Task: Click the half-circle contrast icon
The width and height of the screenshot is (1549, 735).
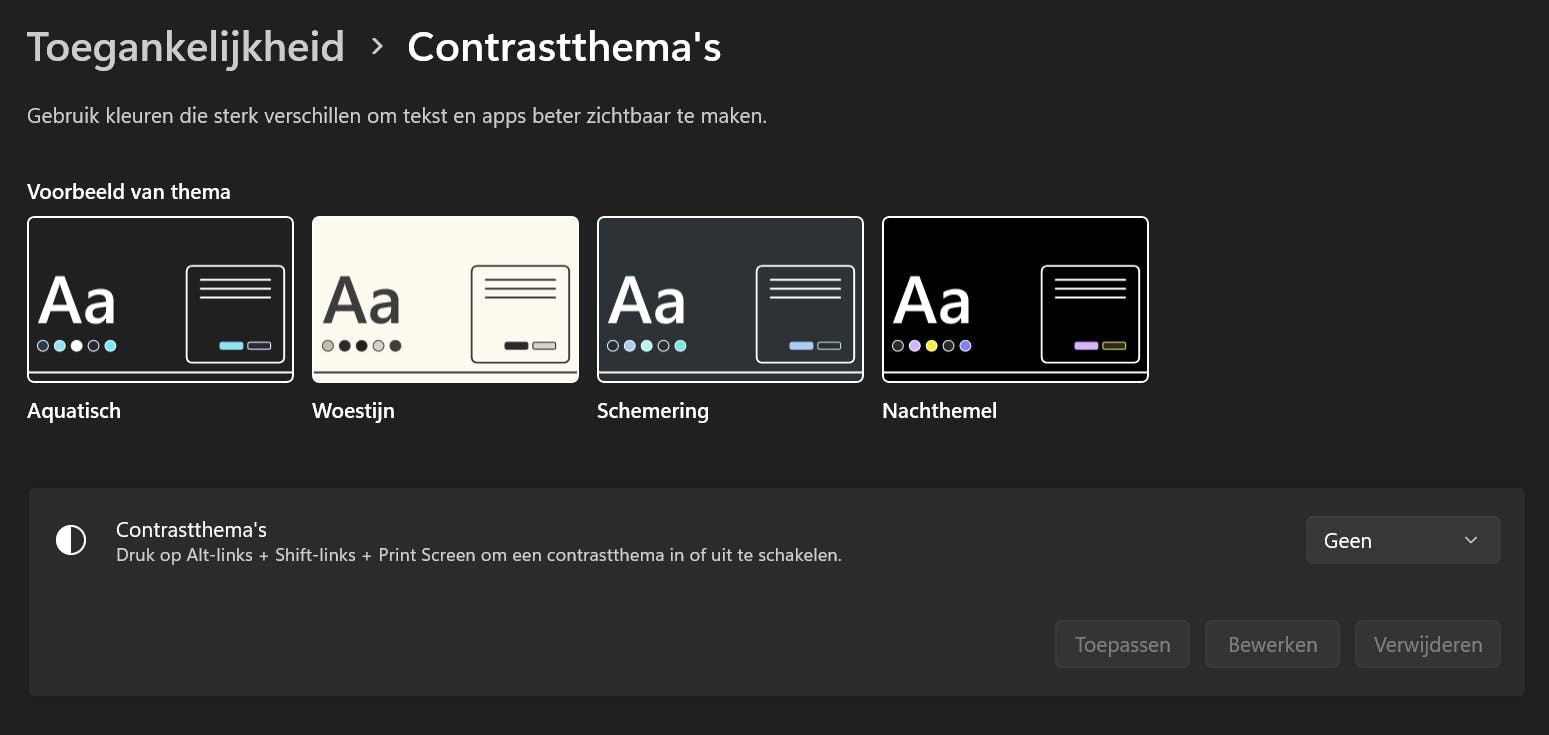Action: tap(71, 540)
